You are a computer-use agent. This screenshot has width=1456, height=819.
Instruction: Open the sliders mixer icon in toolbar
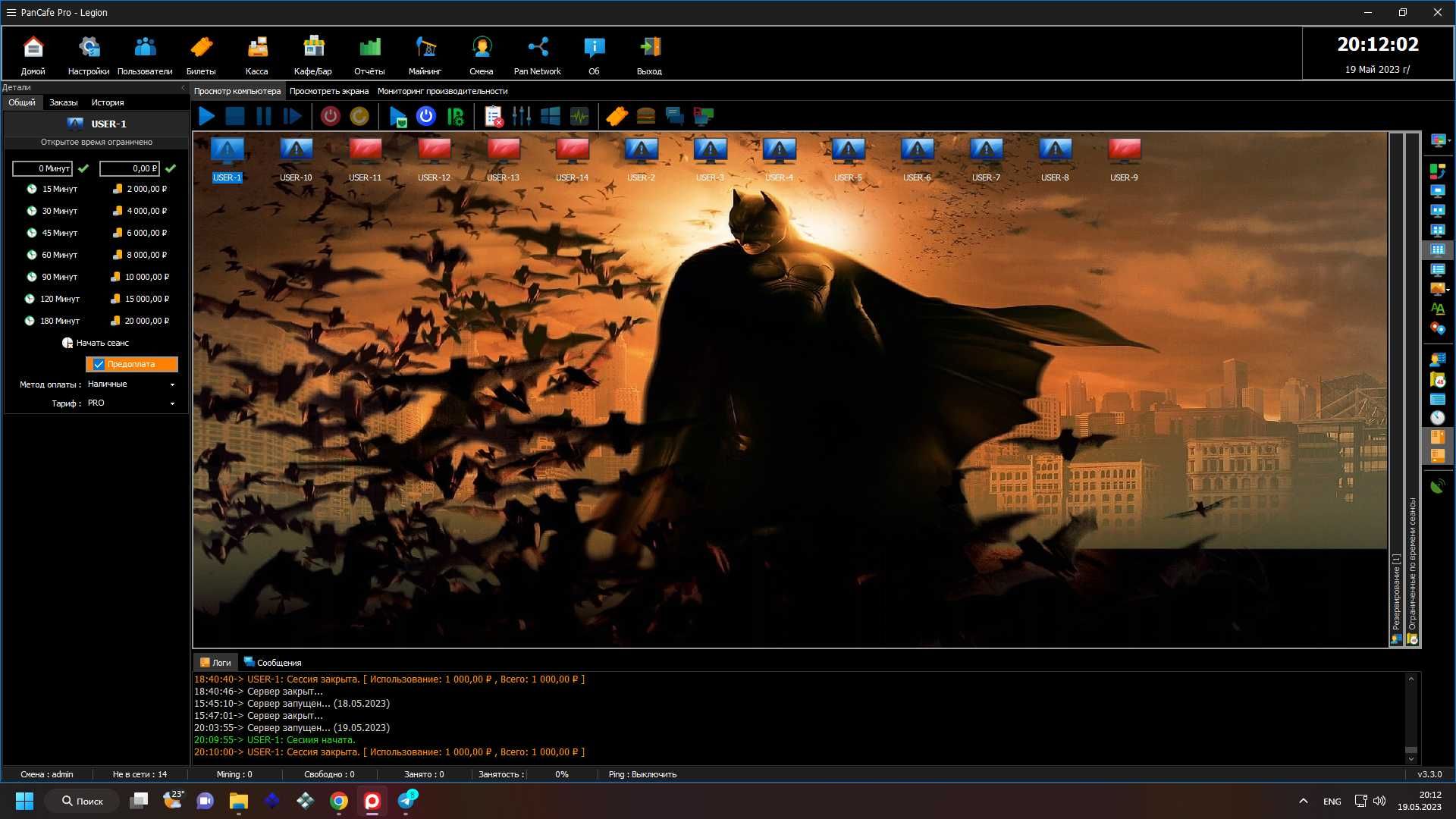[522, 116]
